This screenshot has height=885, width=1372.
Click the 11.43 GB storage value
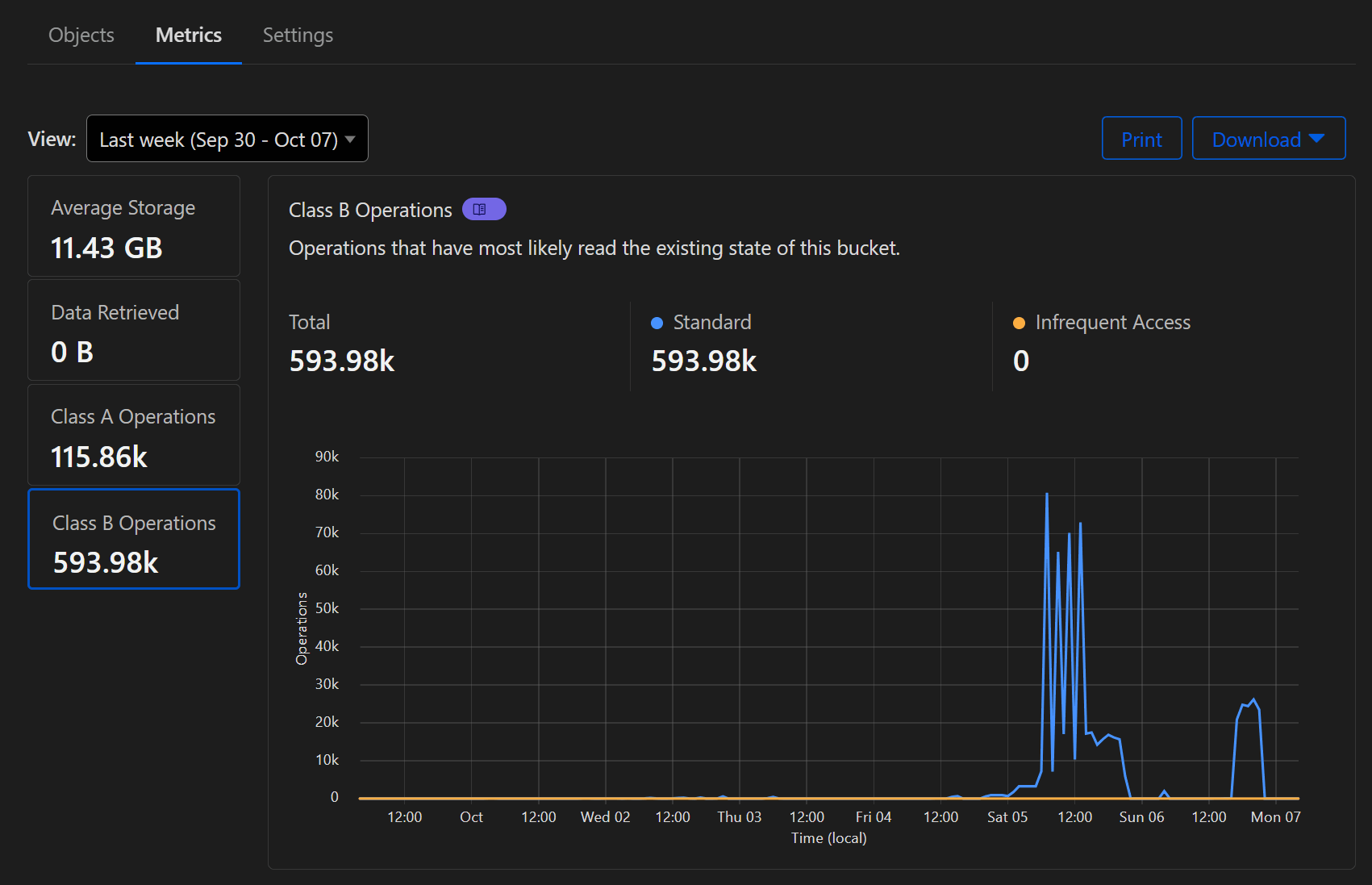tap(106, 248)
